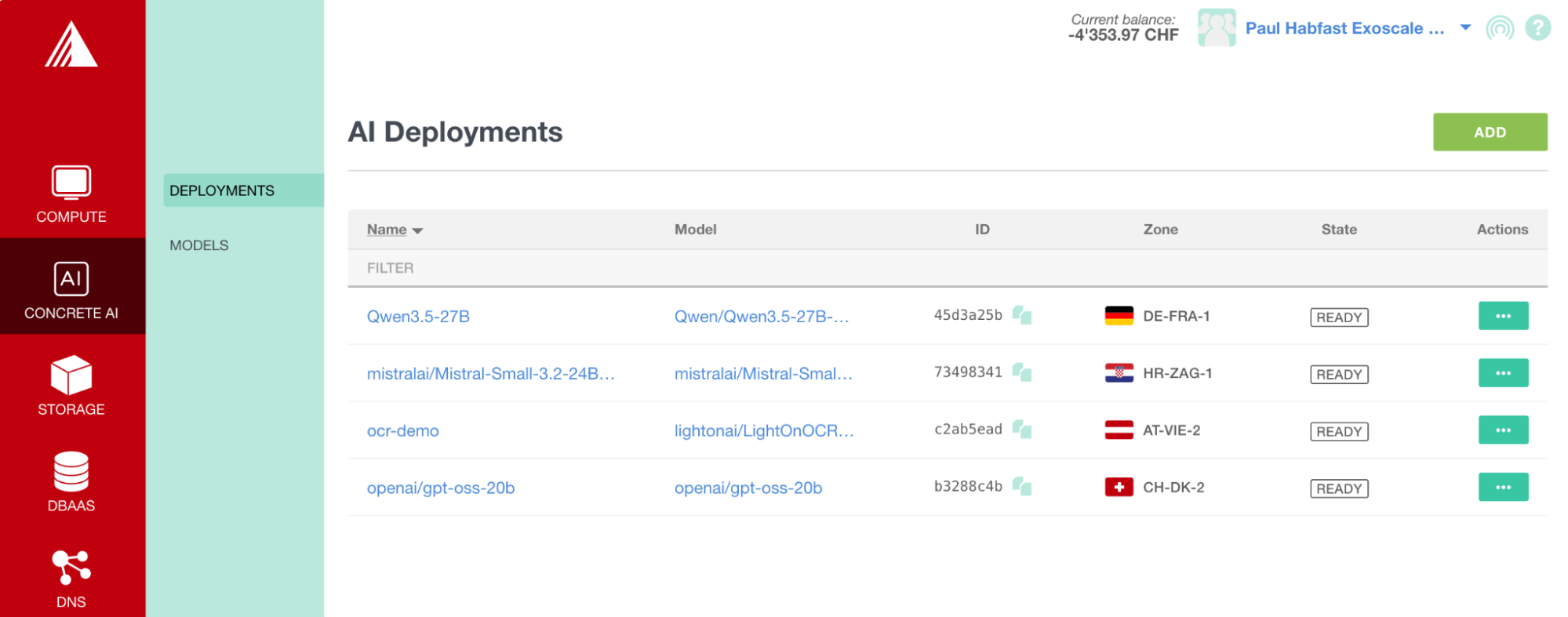Click the current balance -4'353.97 CHF
Viewport: 1568px width, 617px height.
coord(1123,35)
